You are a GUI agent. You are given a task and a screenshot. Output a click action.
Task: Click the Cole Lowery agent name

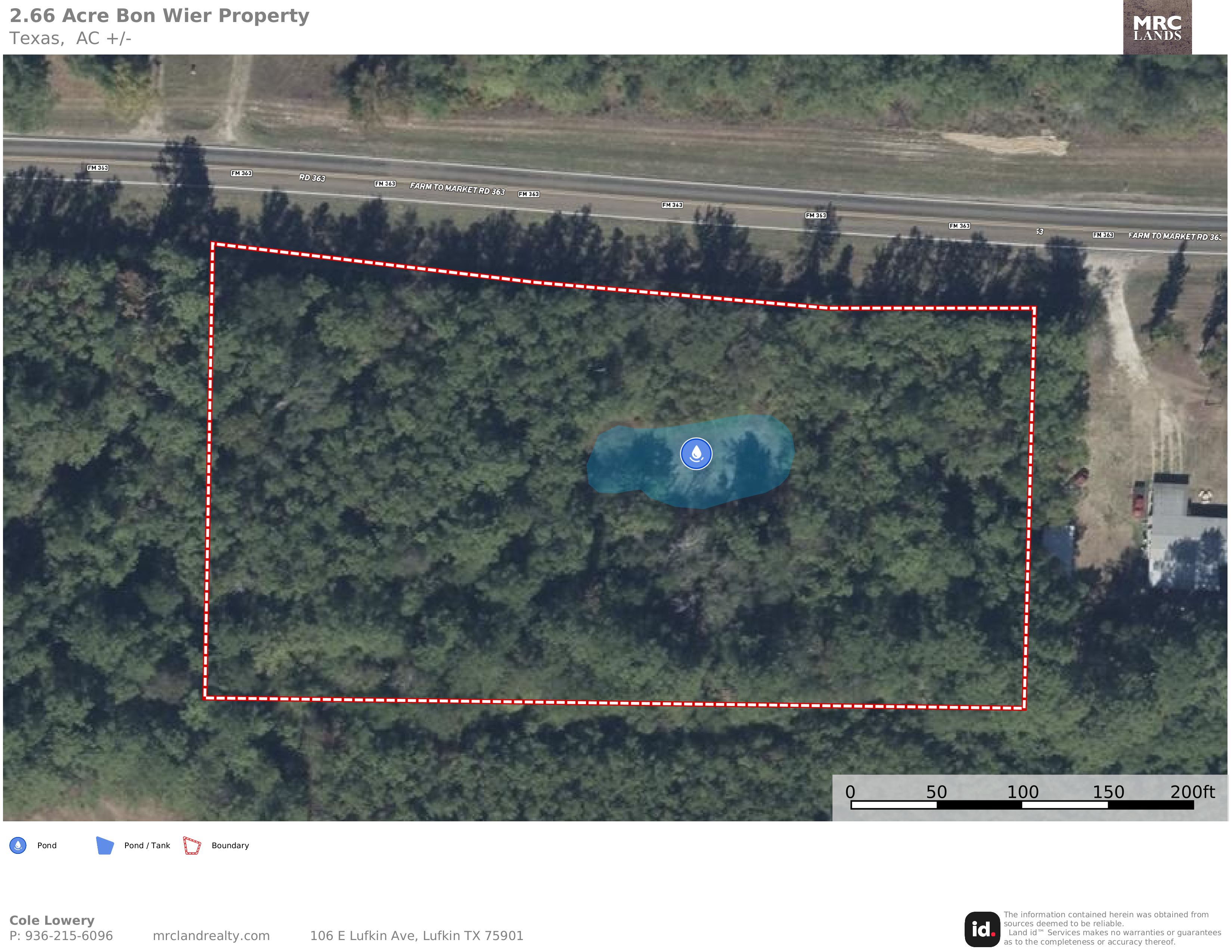click(x=52, y=920)
